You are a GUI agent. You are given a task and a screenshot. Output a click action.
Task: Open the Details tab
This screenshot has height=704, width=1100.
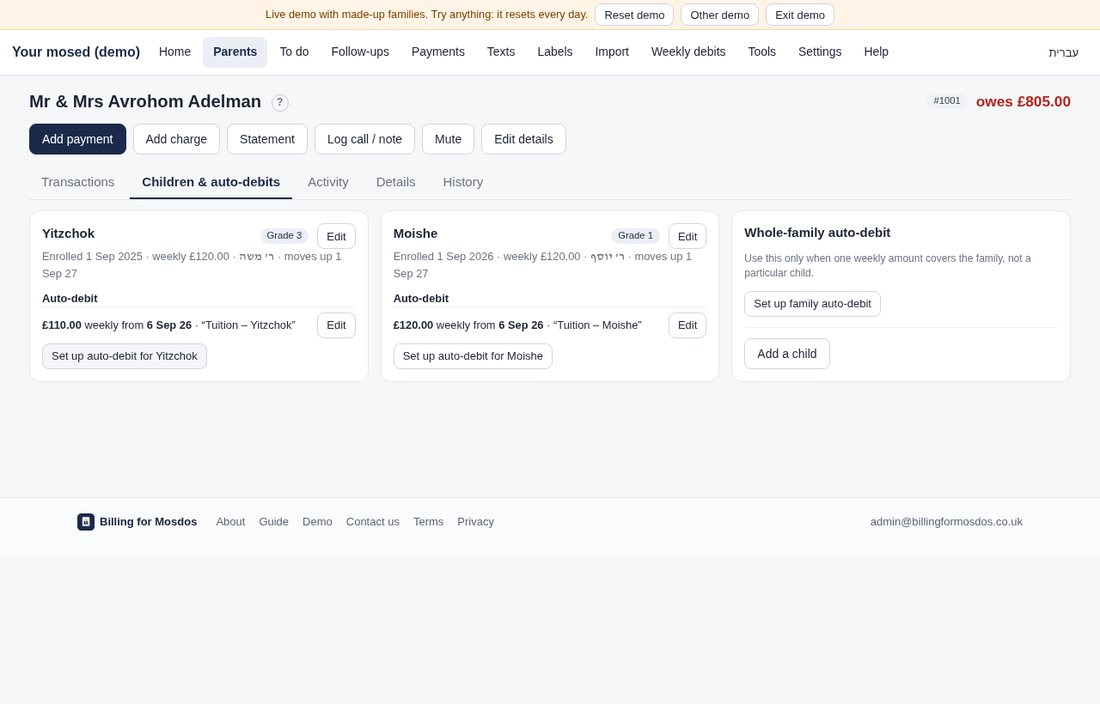(396, 182)
